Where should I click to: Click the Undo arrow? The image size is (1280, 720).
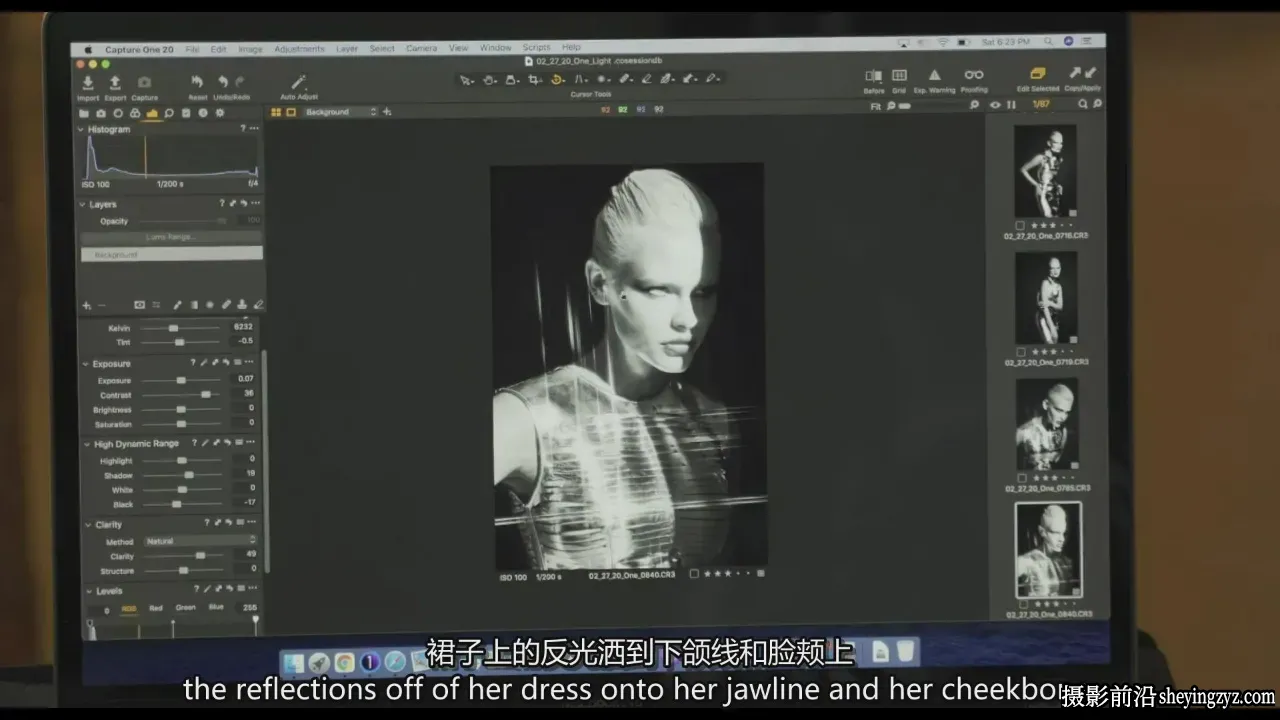[222, 82]
